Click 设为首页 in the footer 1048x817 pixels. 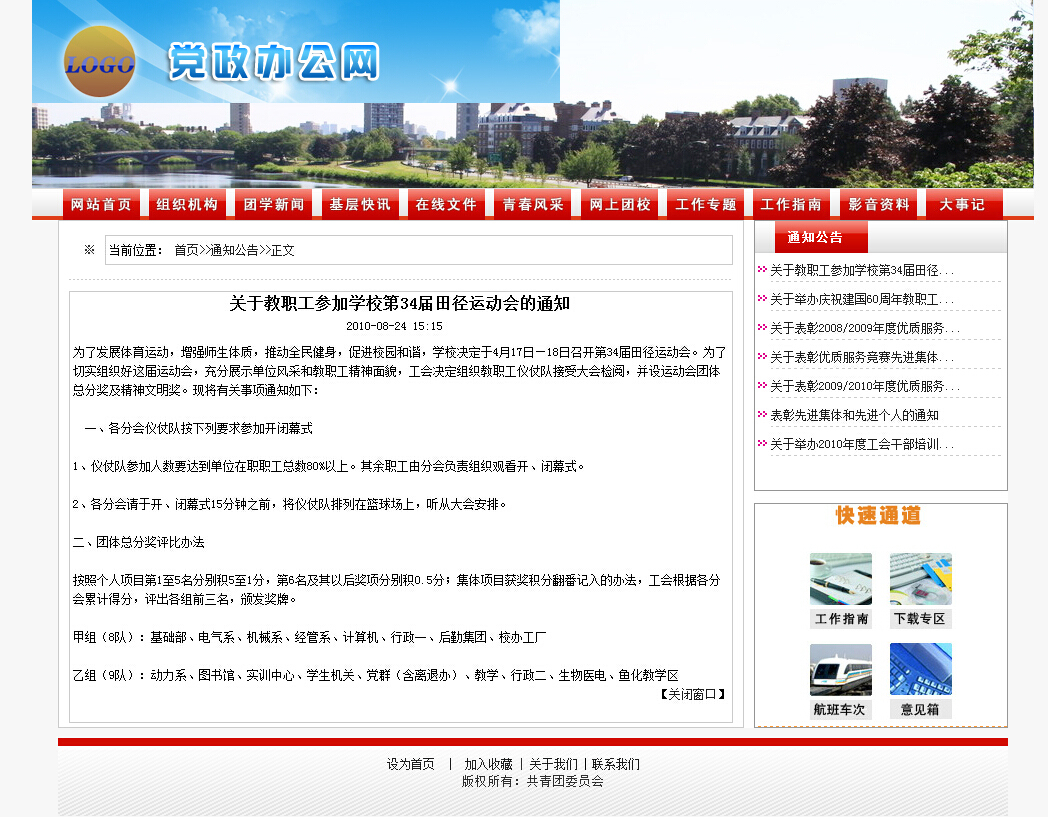[x=410, y=764]
